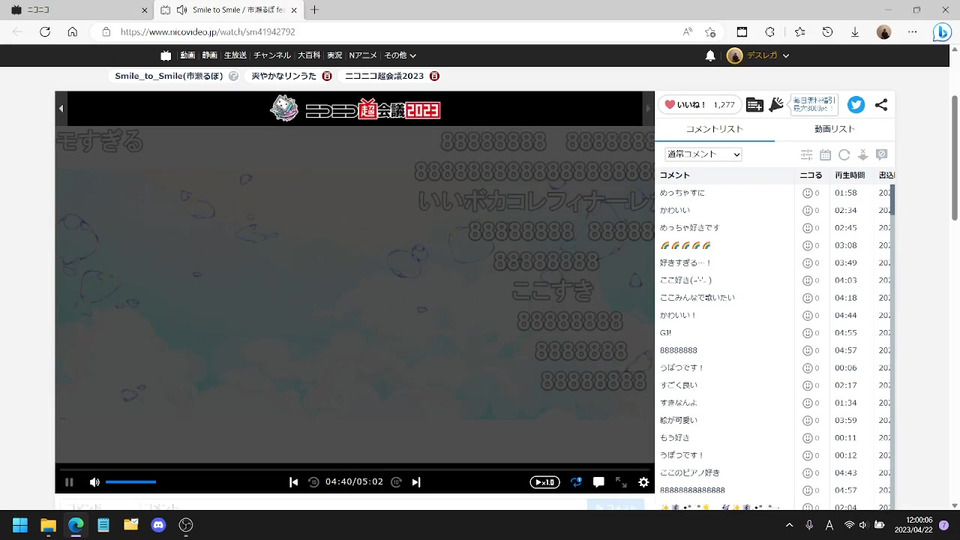Viewport: 960px width, 540px height.
Task: Open 実況 in site navigation
Action: (334, 55)
